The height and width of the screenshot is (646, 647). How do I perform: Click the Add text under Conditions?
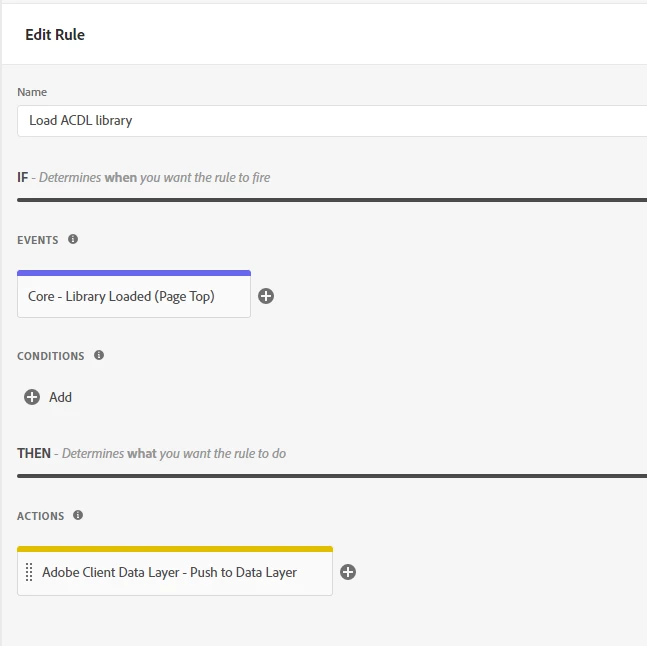coord(61,397)
